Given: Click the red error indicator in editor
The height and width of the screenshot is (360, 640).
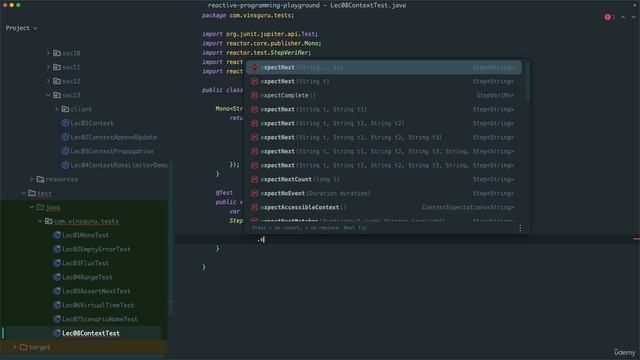Looking at the screenshot, I should (x=607, y=17).
